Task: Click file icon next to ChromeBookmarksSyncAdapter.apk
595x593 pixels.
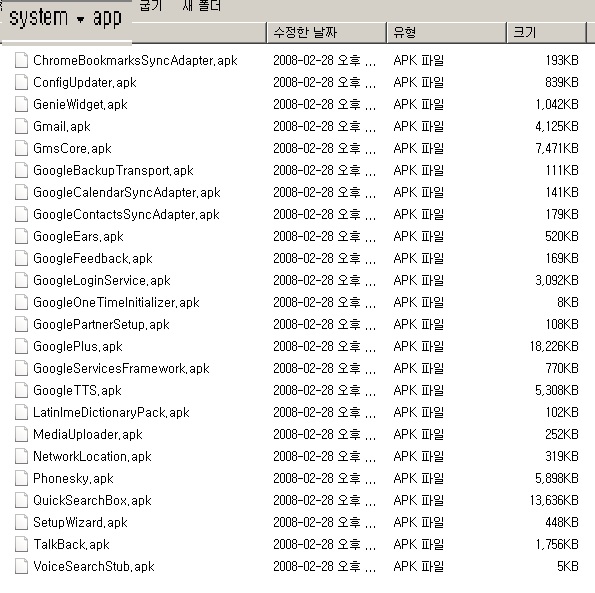Action: click(21, 60)
